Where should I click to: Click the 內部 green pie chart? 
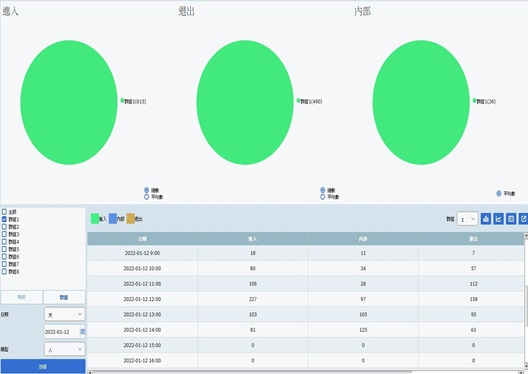click(421, 102)
